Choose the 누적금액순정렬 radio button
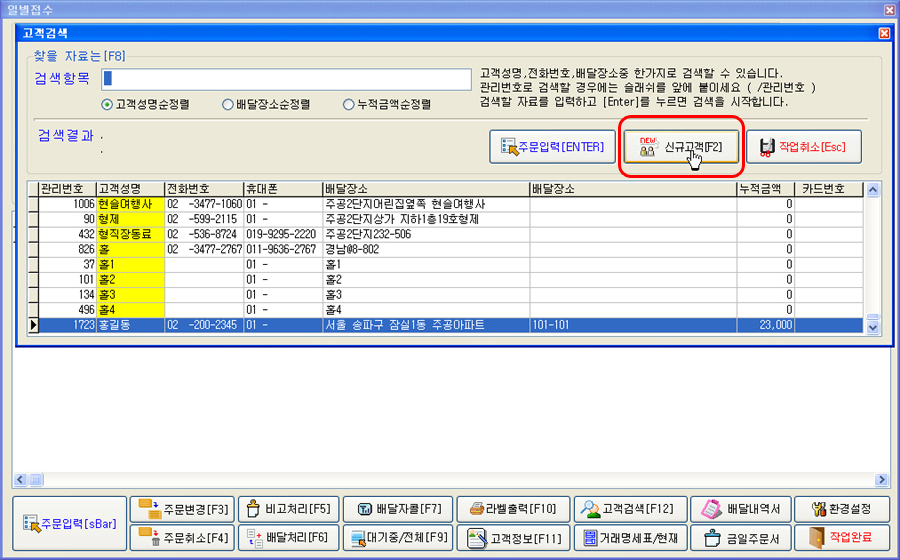The height and width of the screenshot is (560, 900). 349,104
